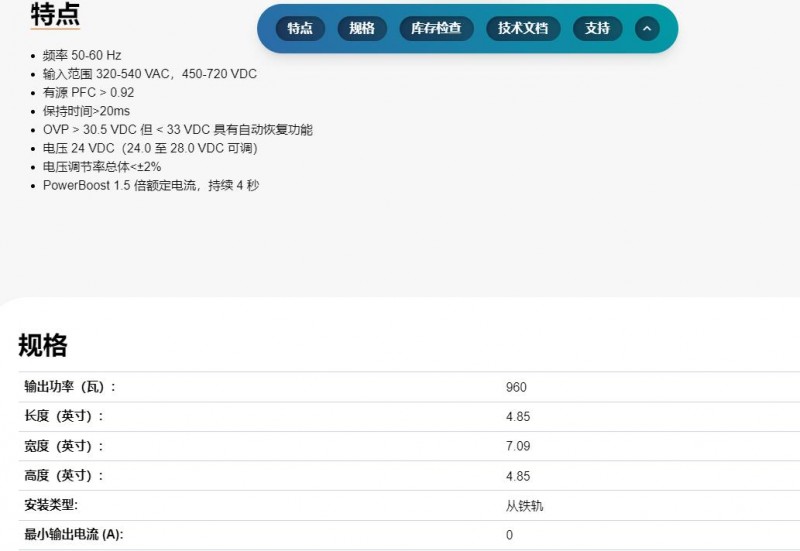Select label 安装类型
The width and height of the screenshot is (800, 551).
(51, 505)
